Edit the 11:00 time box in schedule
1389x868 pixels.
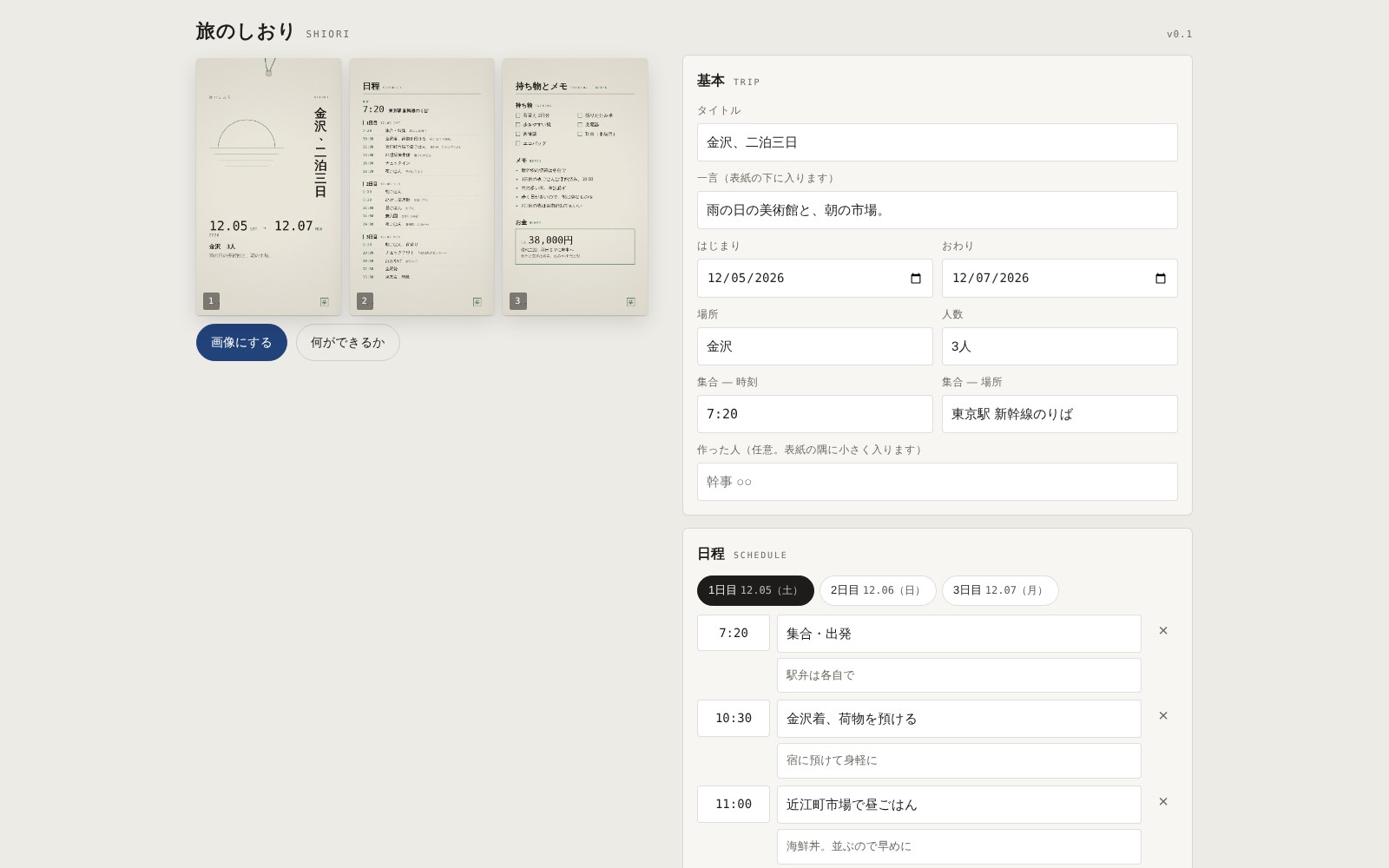coord(734,804)
